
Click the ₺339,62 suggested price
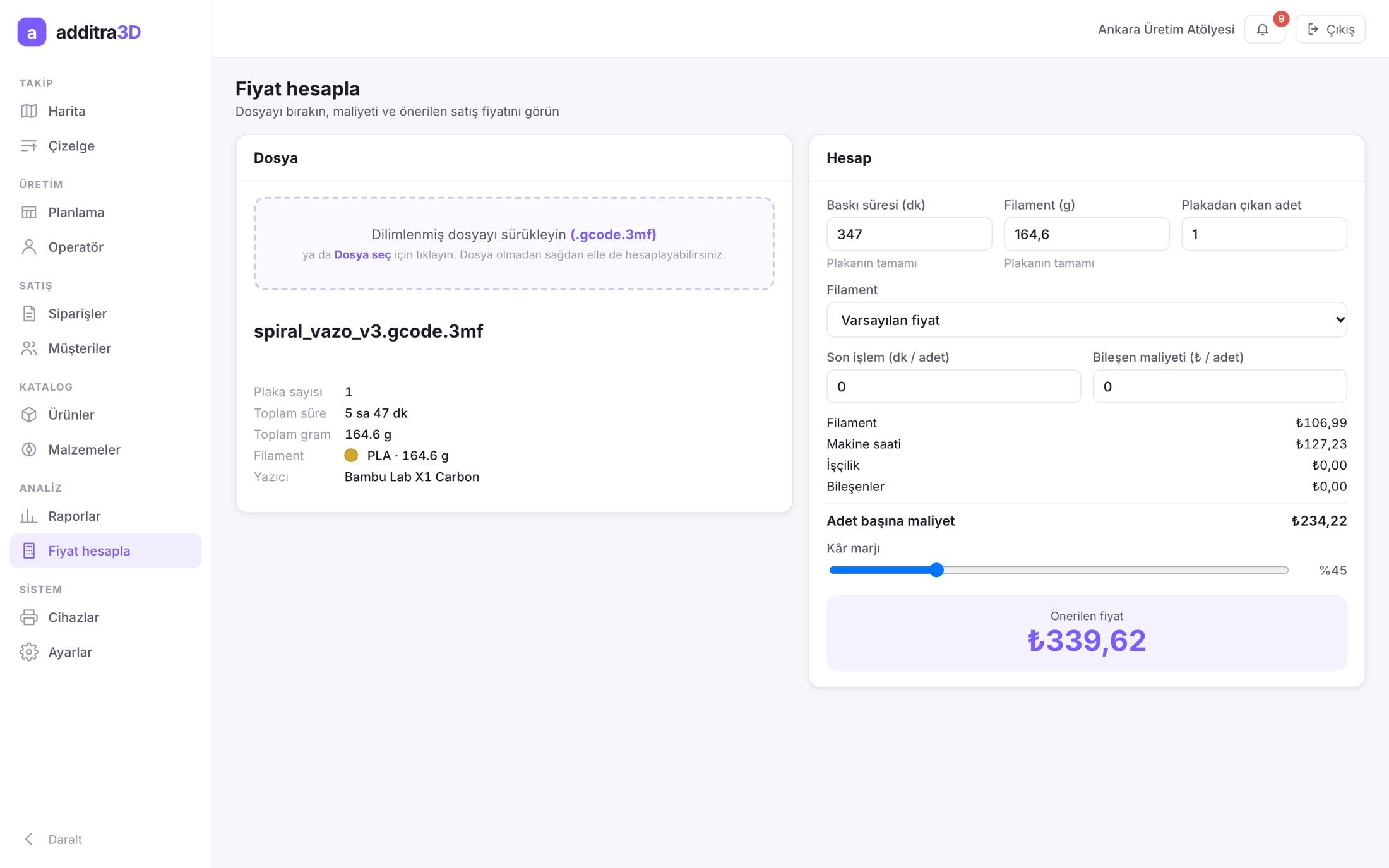(1087, 641)
